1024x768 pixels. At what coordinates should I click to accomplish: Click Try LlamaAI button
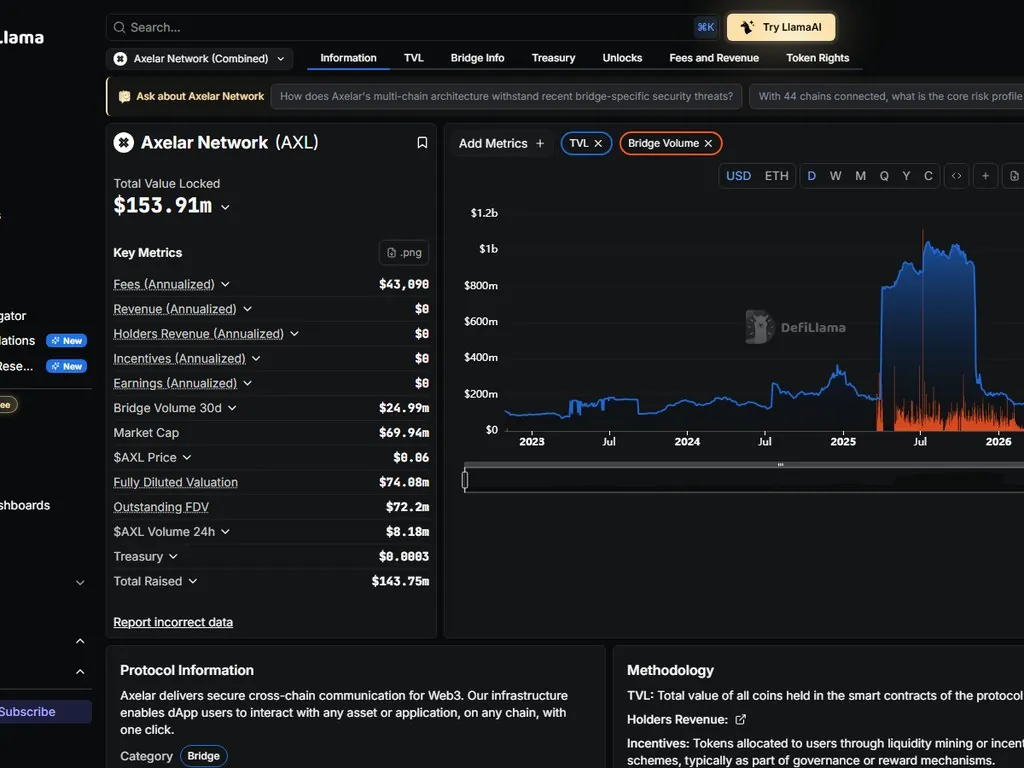tap(780, 27)
